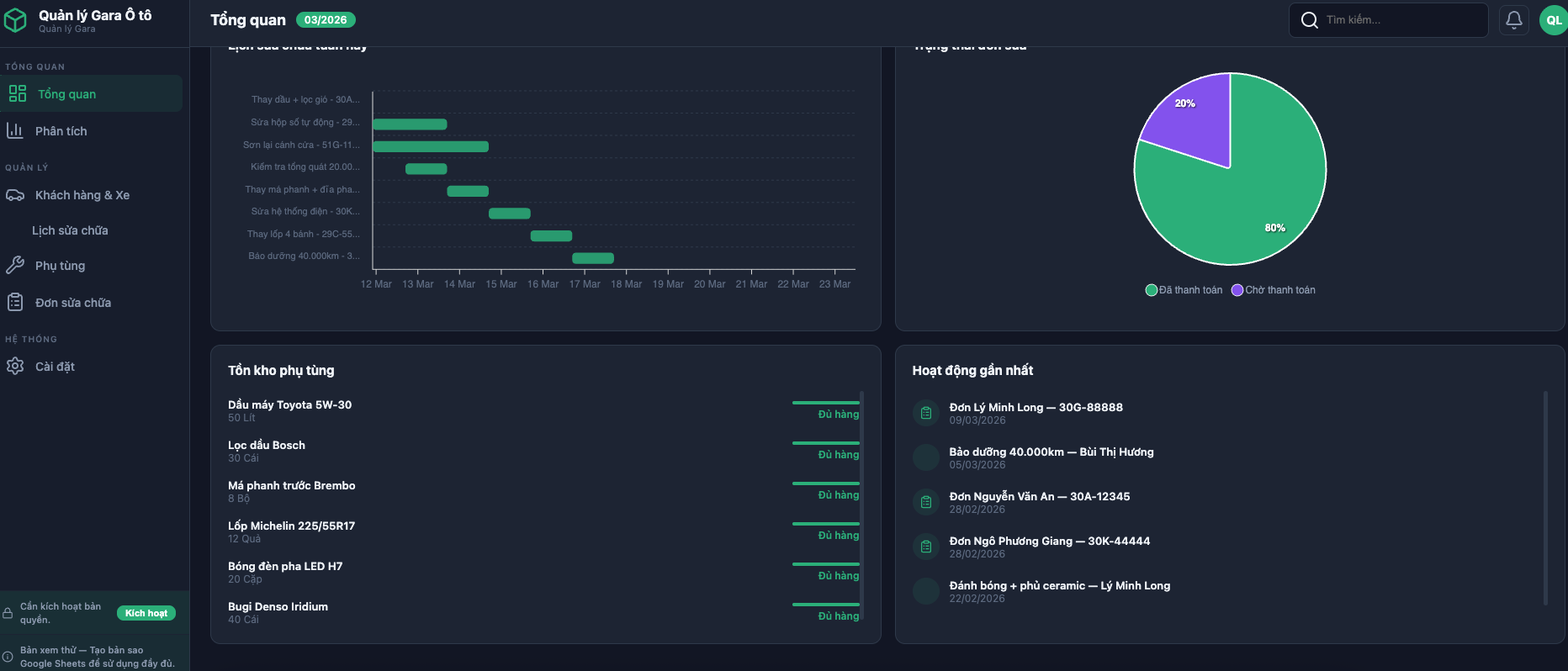Click the notification bell icon
Screen dimensions: 1568x671
(1513, 20)
